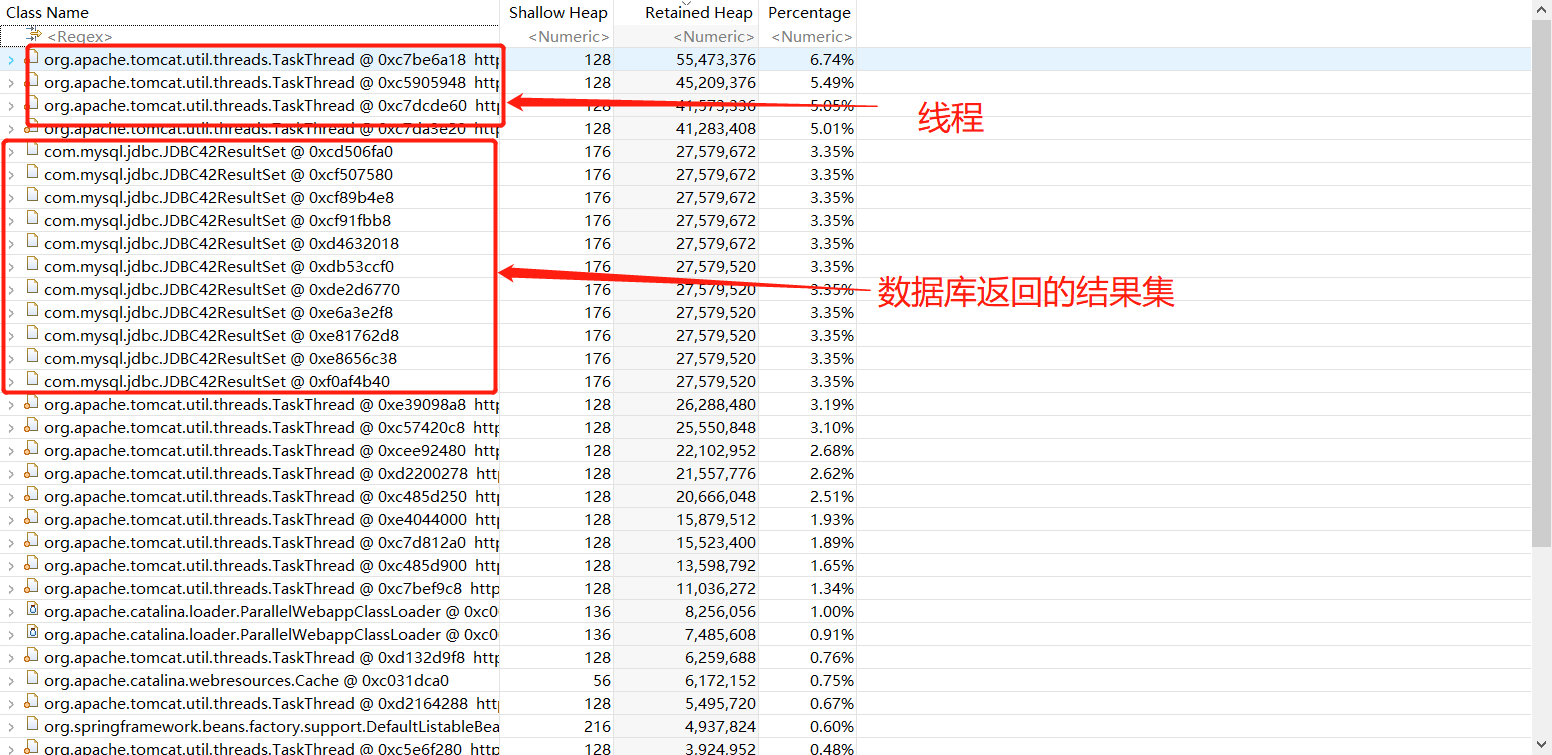Expand the TaskThread 0xc7d812a0 row
Viewport: 1552px width, 755px height.
point(11,542)
